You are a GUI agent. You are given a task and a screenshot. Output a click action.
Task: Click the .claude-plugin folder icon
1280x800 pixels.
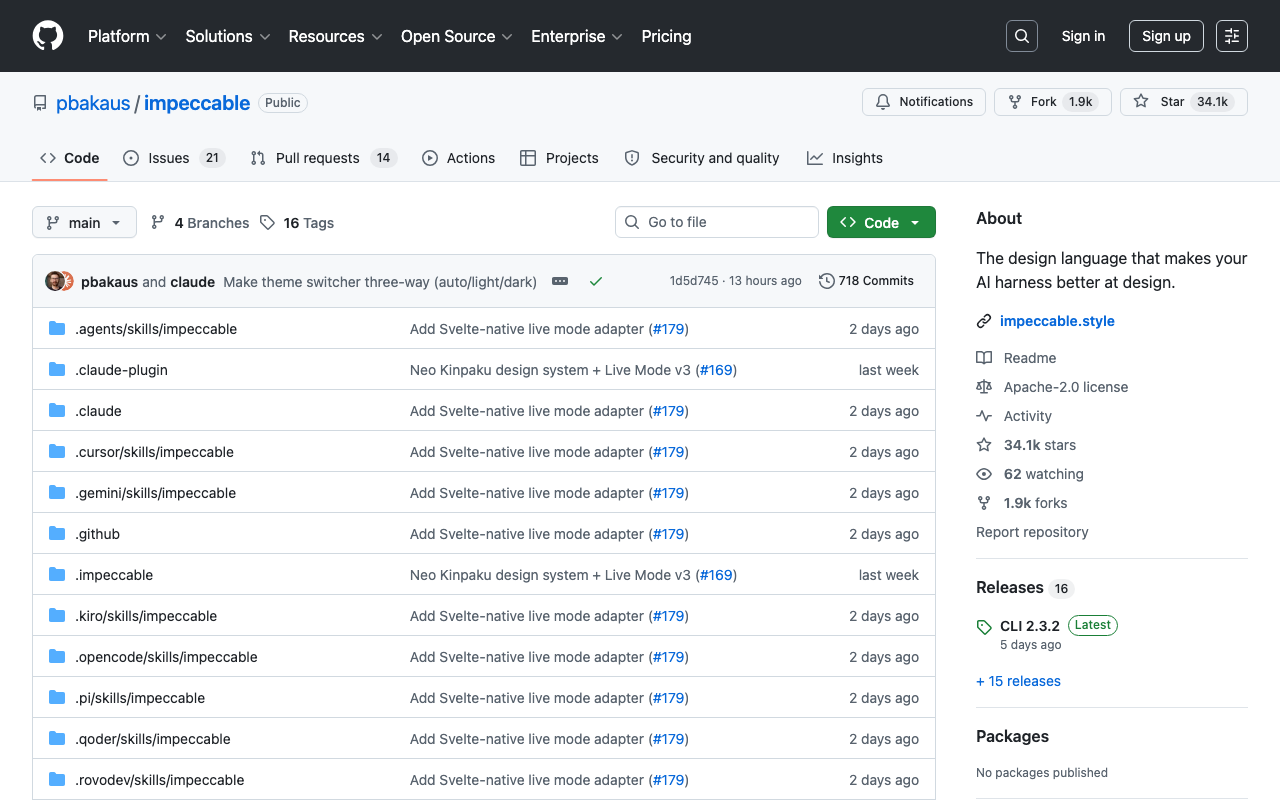[x=57, y=370]
